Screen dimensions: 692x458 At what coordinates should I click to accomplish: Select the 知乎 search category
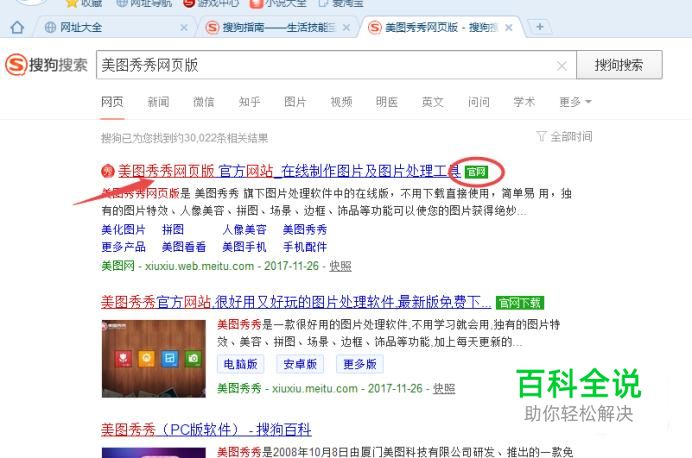coord(249,102)
